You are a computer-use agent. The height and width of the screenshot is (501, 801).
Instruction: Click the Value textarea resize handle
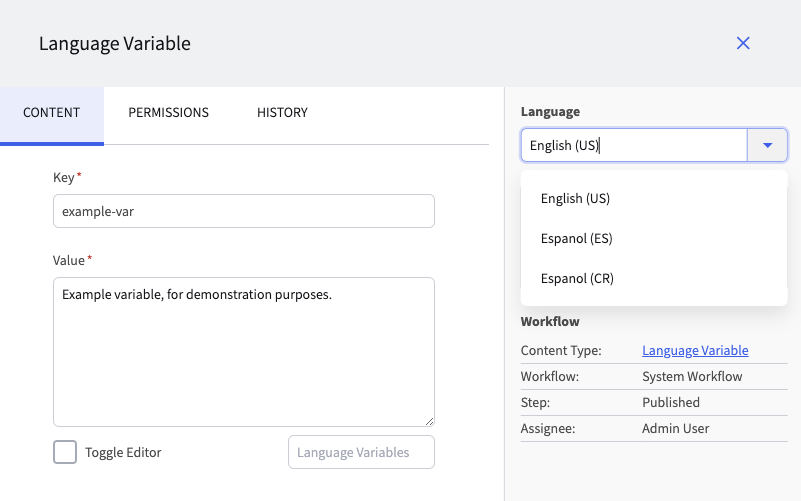point(429,421)
